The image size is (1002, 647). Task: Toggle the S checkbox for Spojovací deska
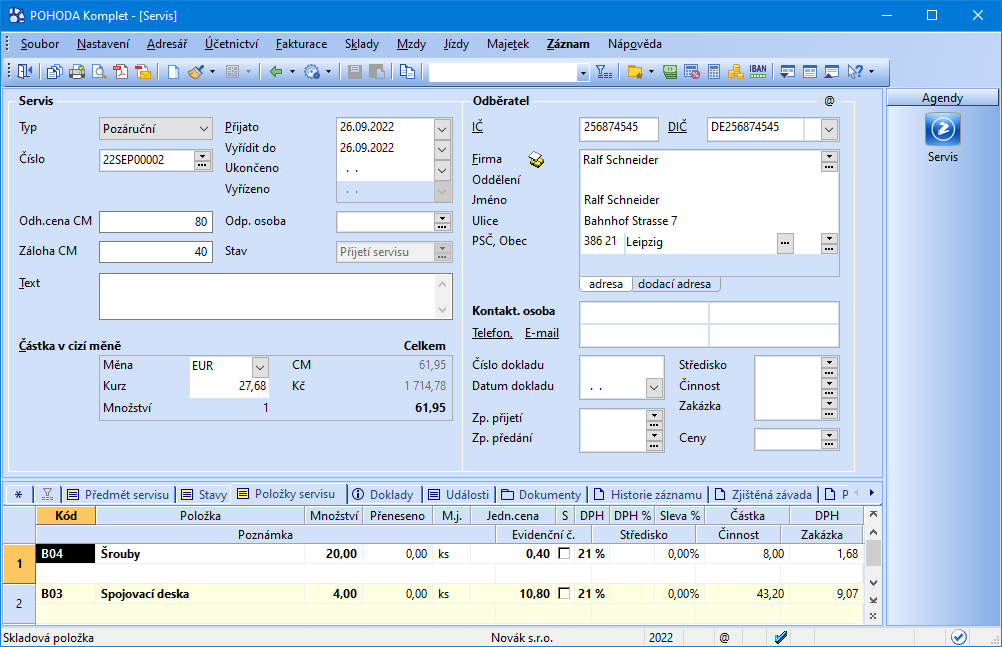click(x=564, y=594)
